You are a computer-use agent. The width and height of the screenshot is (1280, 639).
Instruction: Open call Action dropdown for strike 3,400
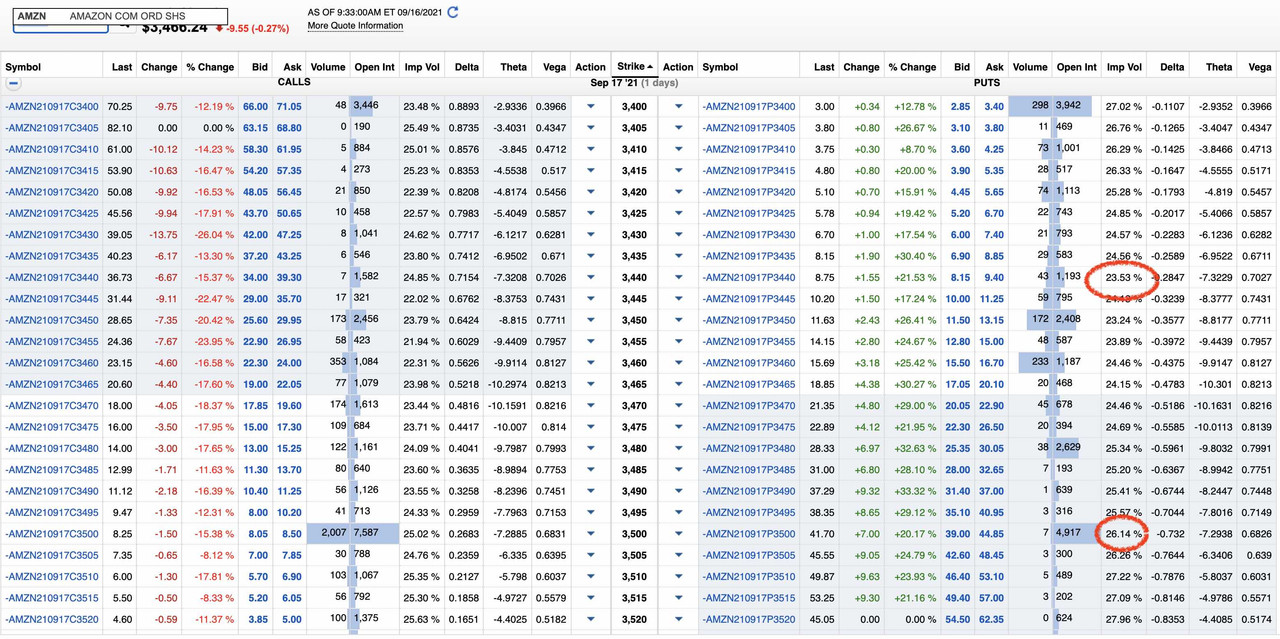tap(590, 106)
